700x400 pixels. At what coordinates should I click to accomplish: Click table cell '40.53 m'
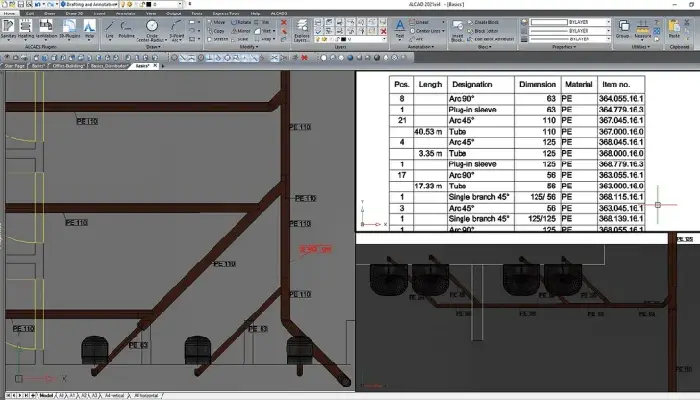pos(428,132)
